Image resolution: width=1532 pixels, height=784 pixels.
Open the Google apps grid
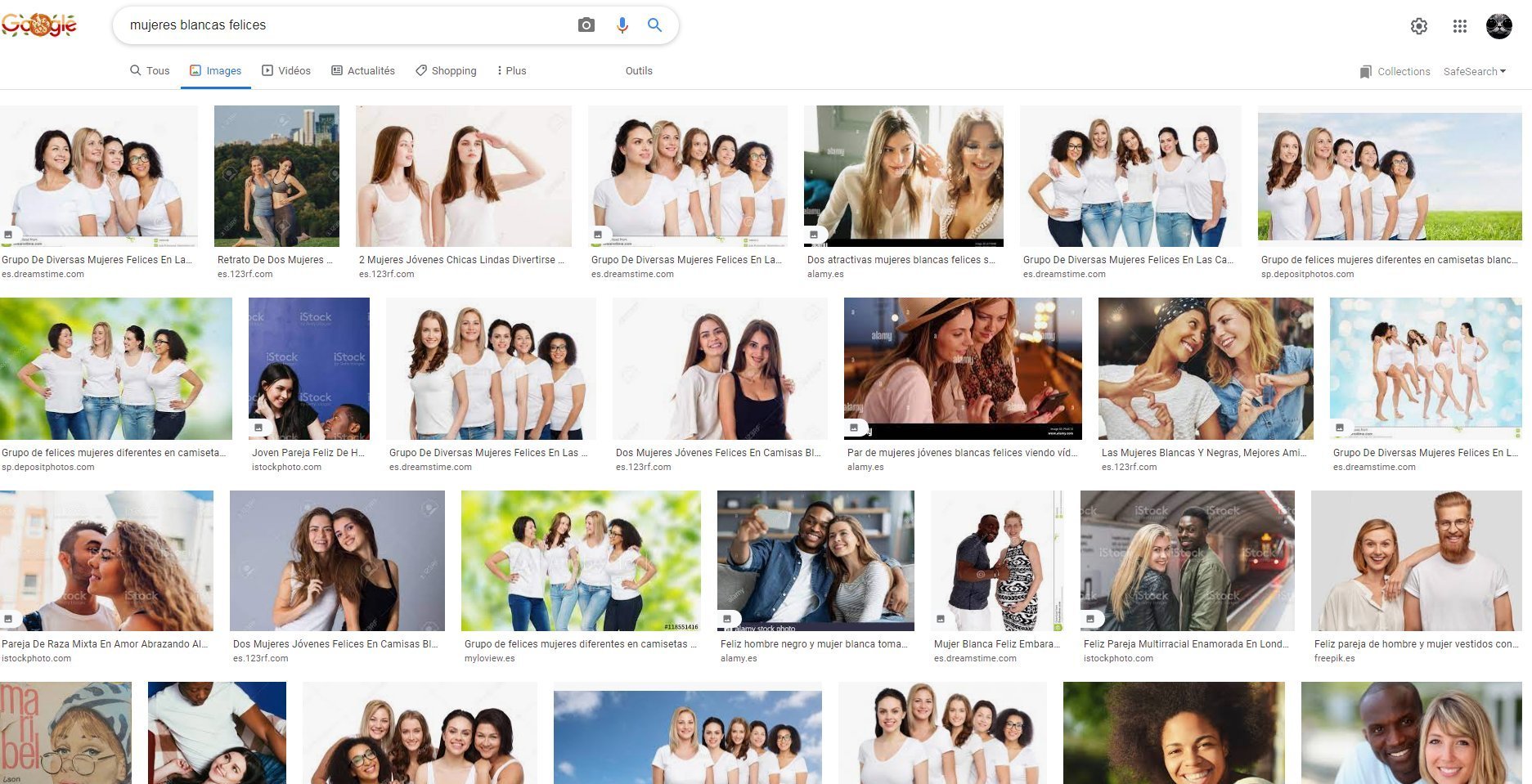1460,26
